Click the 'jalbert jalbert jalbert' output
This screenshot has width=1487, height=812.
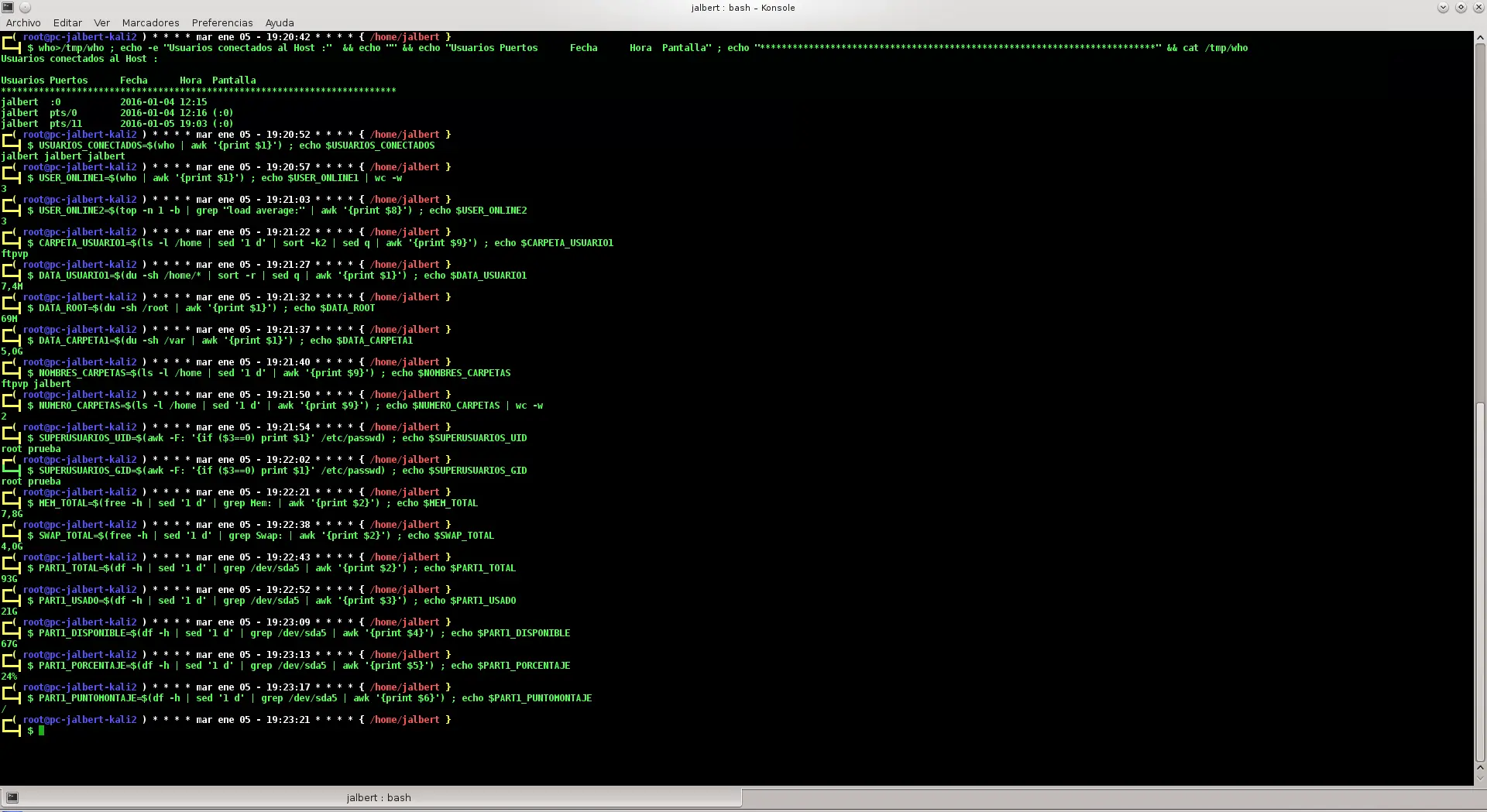pyautogui.click(x=63, y=156)
